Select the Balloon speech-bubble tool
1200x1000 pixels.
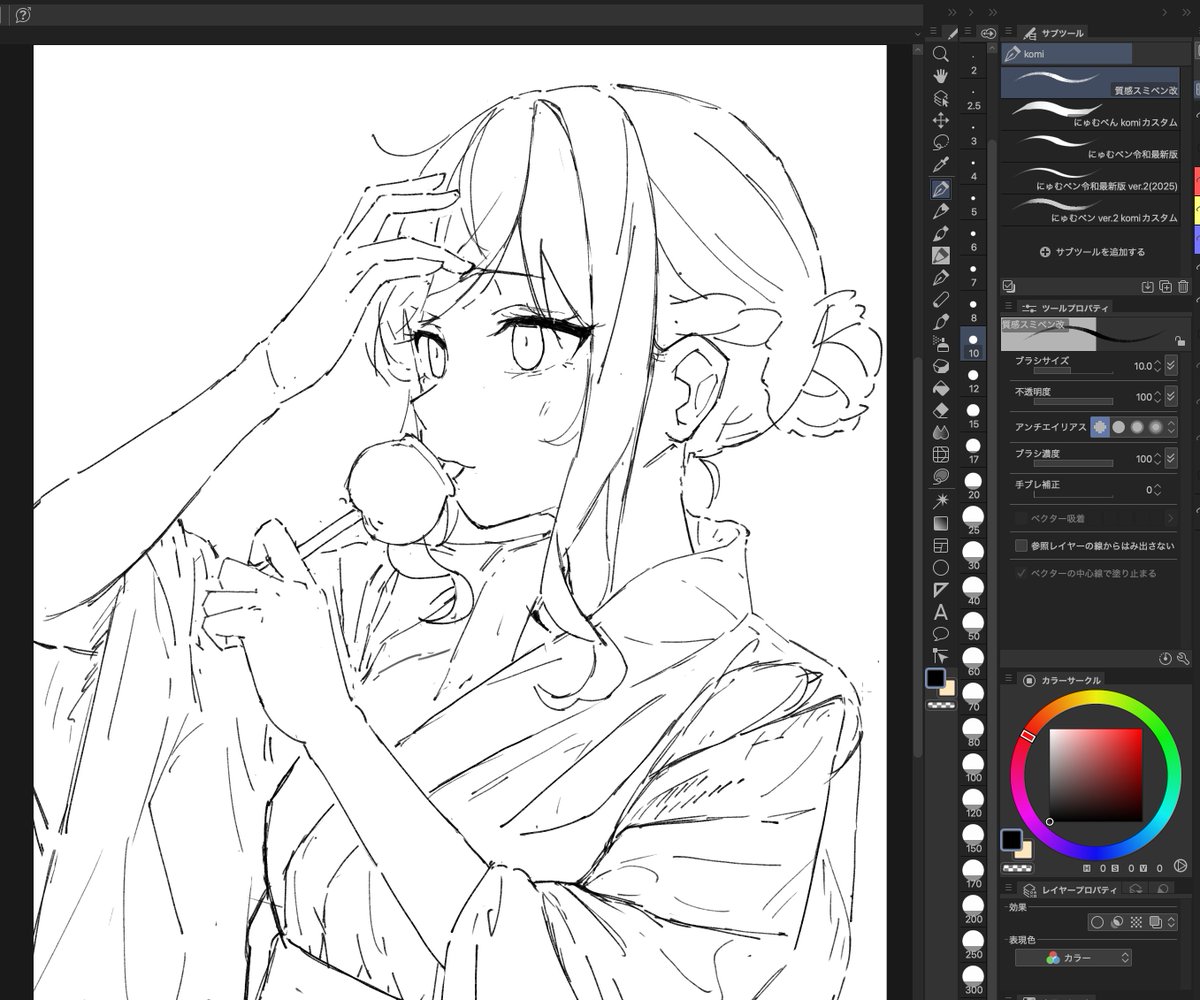(x=940, y=634)
